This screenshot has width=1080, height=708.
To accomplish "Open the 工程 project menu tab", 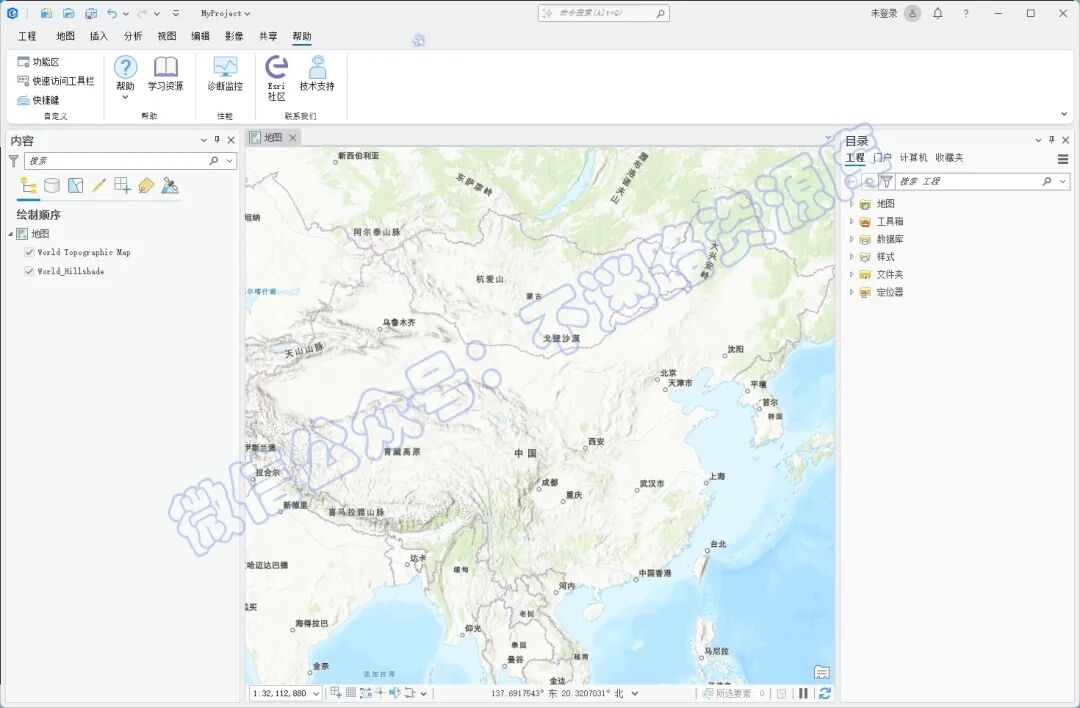I will (27, 37).
